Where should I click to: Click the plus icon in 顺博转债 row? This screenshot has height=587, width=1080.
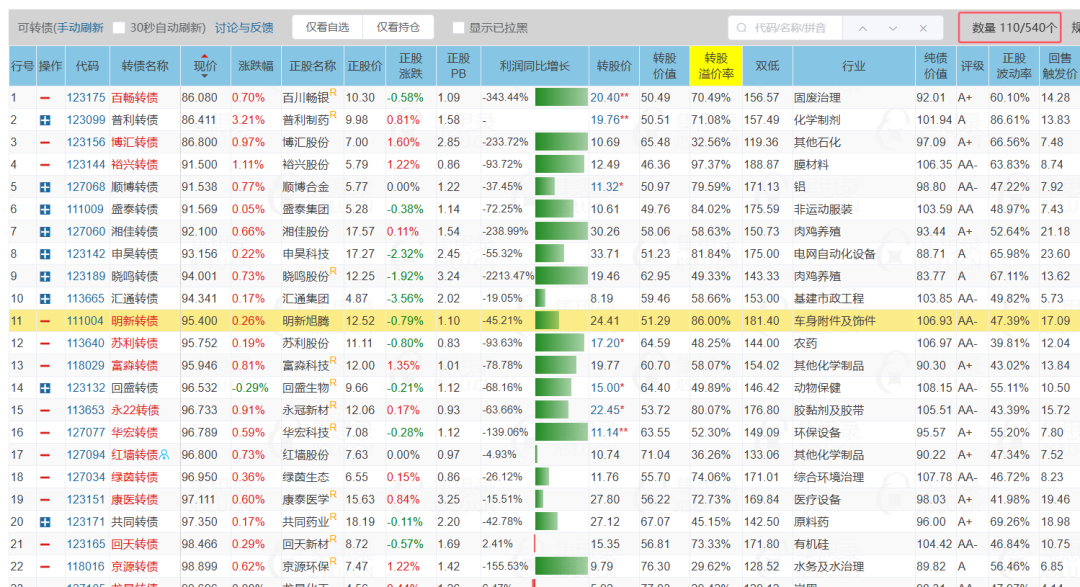pos(45,187)
